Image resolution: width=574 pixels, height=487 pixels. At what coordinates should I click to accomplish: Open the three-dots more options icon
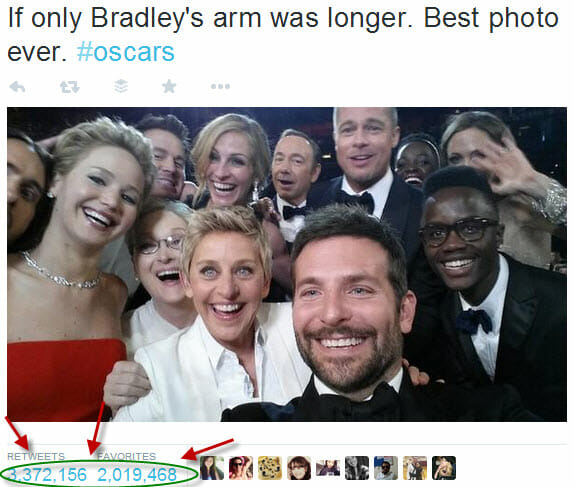tap(220, 87)
